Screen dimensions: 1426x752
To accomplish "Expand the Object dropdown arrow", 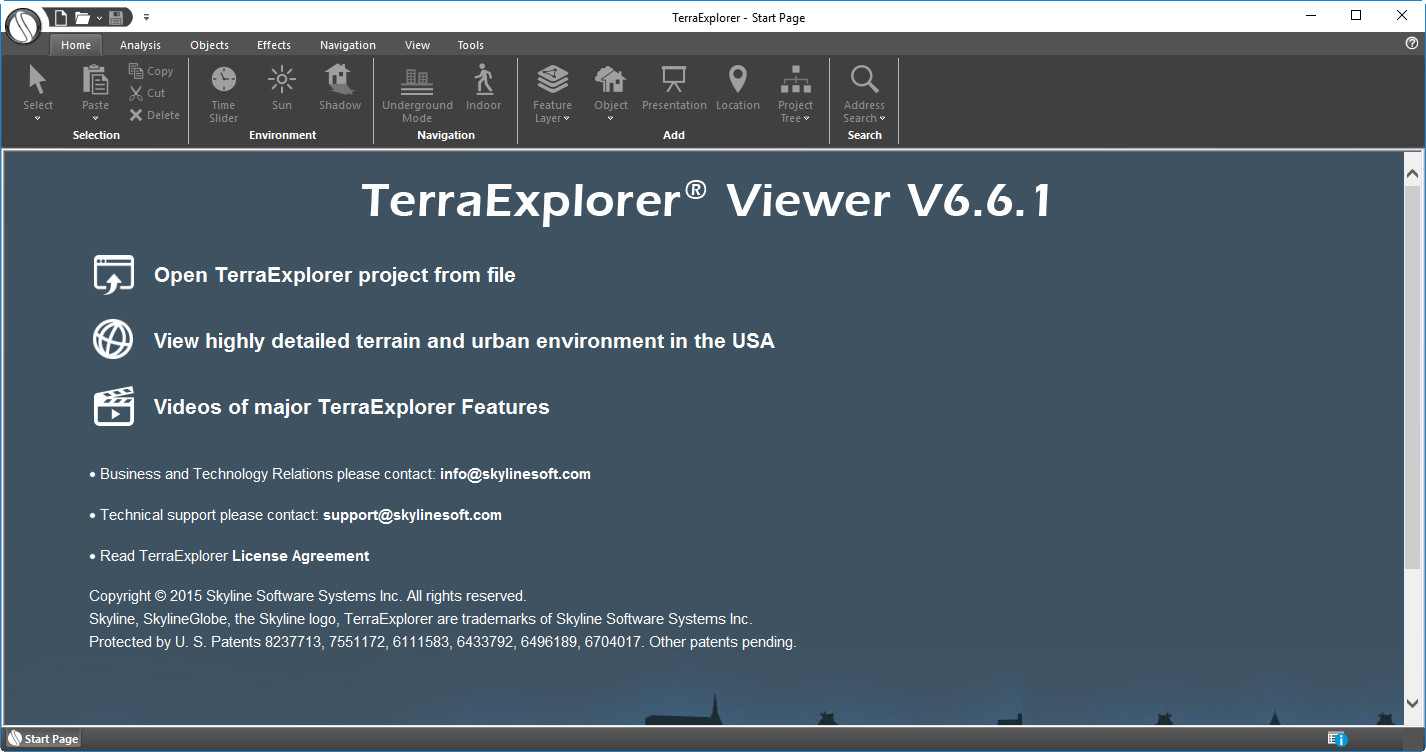I will pos(611,118).
